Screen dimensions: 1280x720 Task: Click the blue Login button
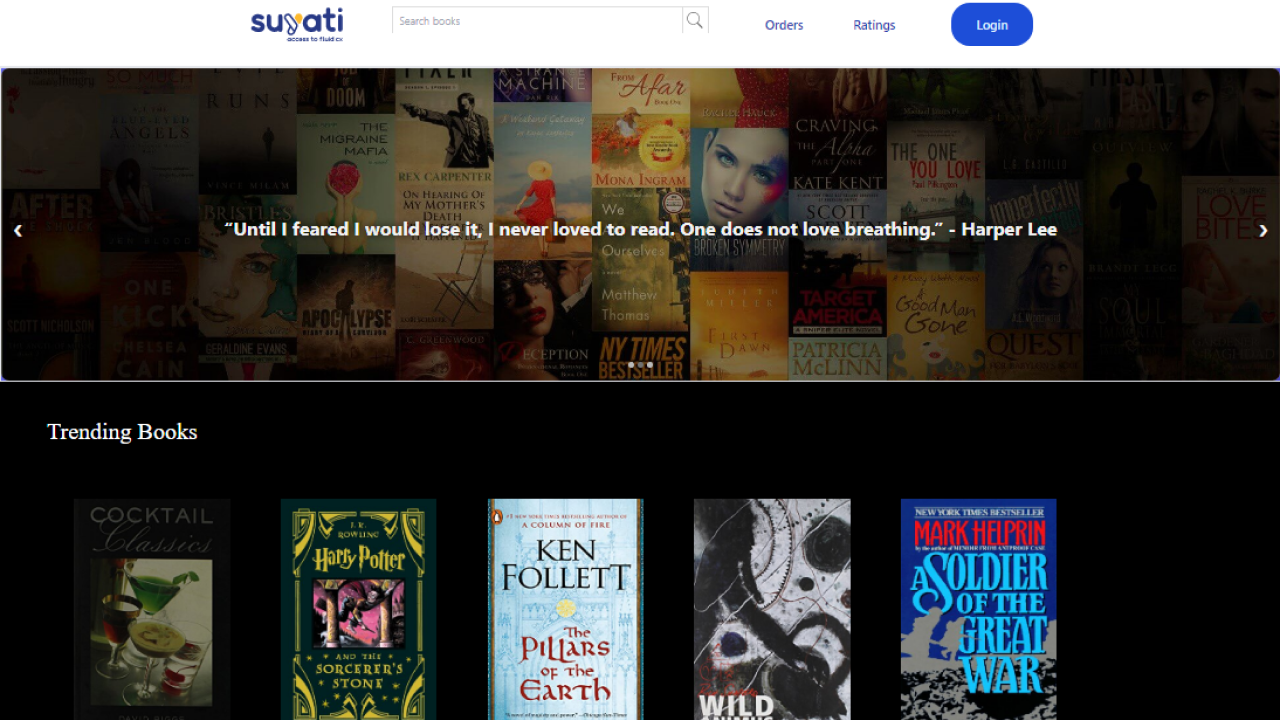[x=992, y=25]
